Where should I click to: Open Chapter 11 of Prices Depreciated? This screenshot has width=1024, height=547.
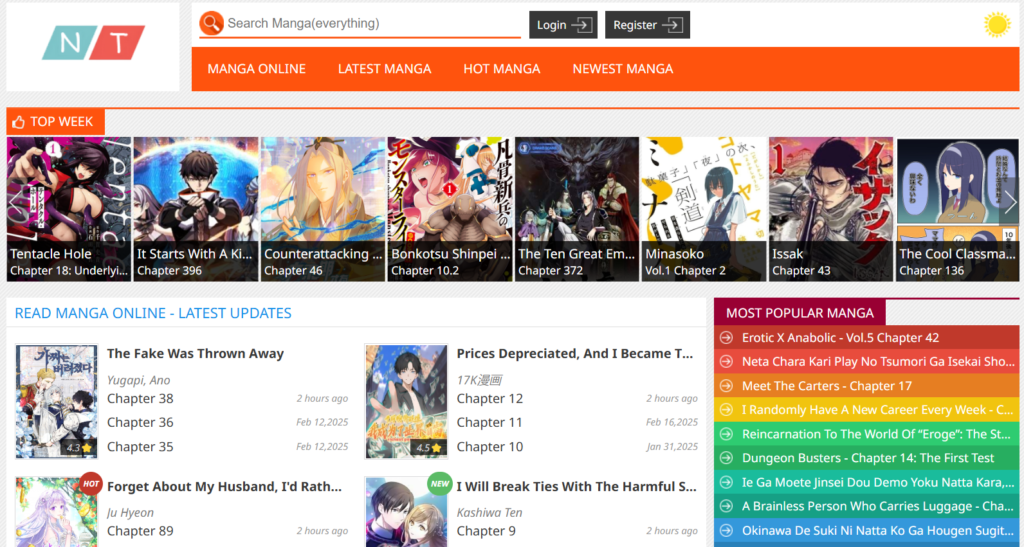[490, 422]
